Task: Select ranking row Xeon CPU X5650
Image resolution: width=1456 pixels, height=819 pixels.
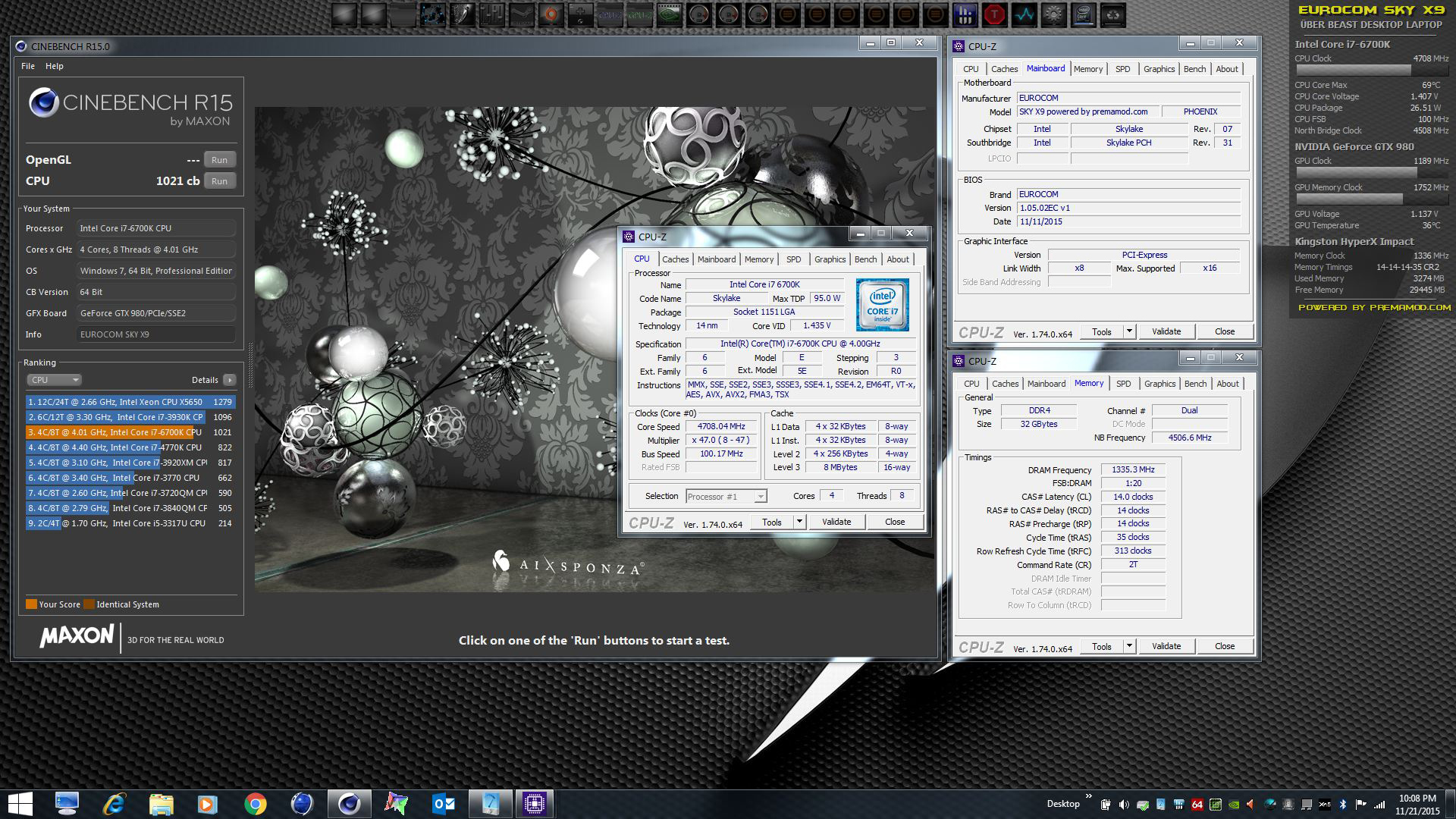Action: click(x=130, y=402)
